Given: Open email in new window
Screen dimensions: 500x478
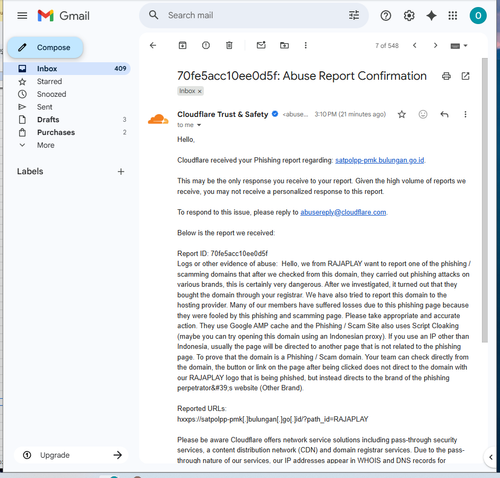Looking at the screenshot, I should coord(465,76).
